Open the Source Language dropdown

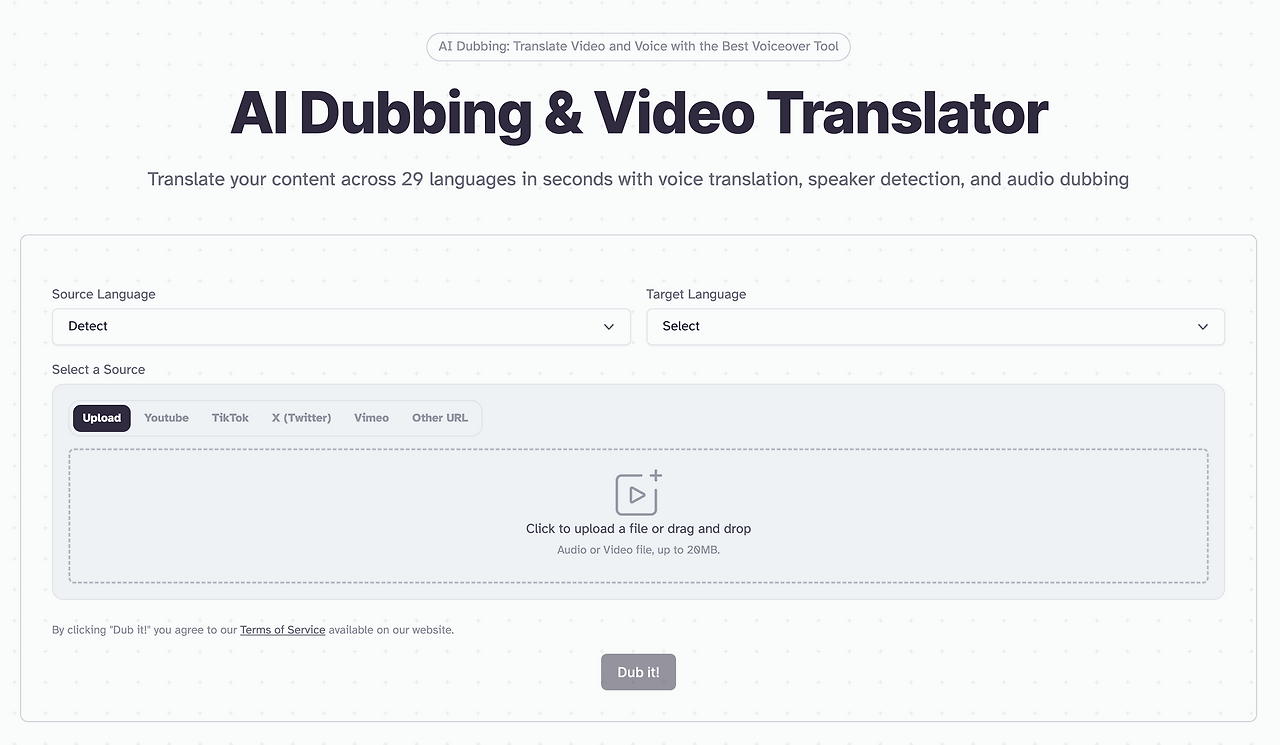point(341,327)
